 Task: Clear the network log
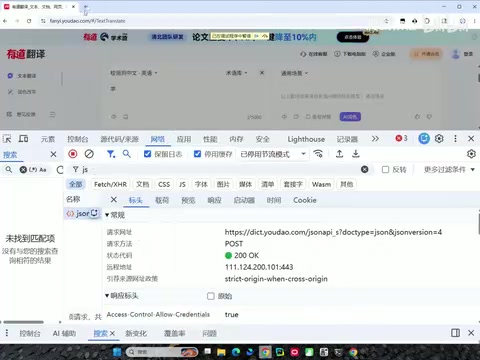(89, 154)
